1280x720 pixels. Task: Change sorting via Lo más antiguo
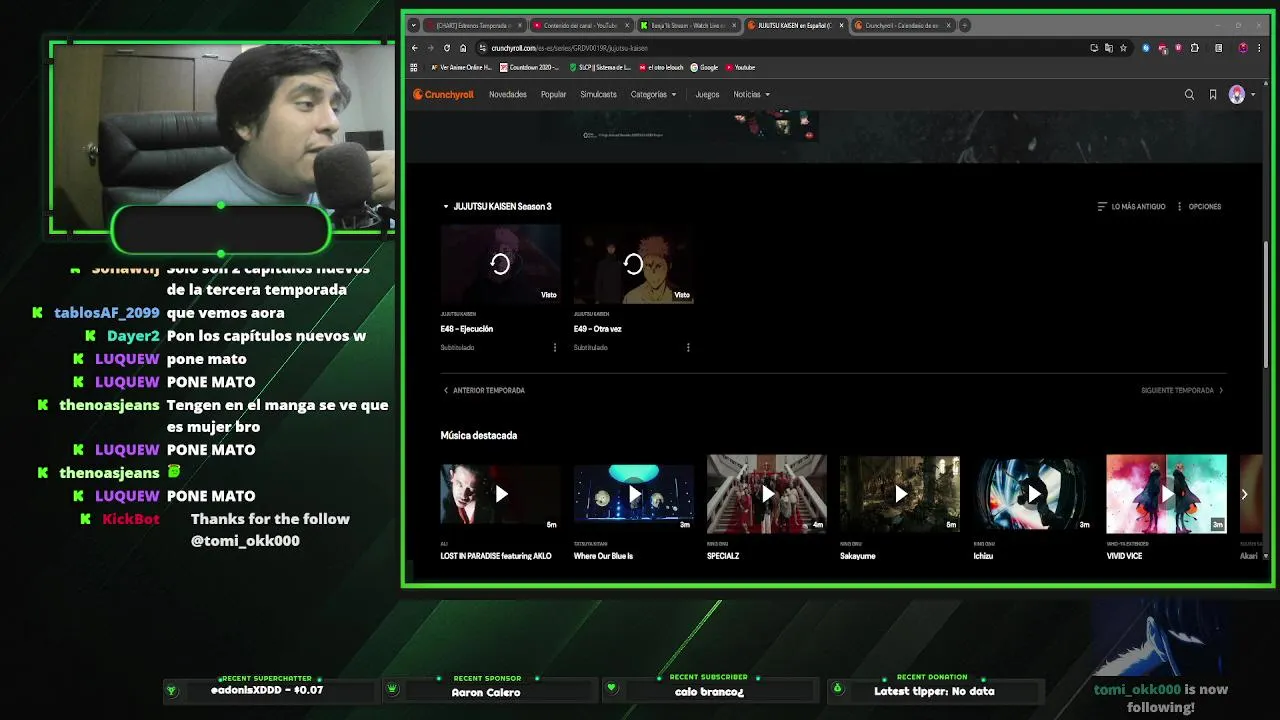pyautogui.click(x=1131, y=206)
